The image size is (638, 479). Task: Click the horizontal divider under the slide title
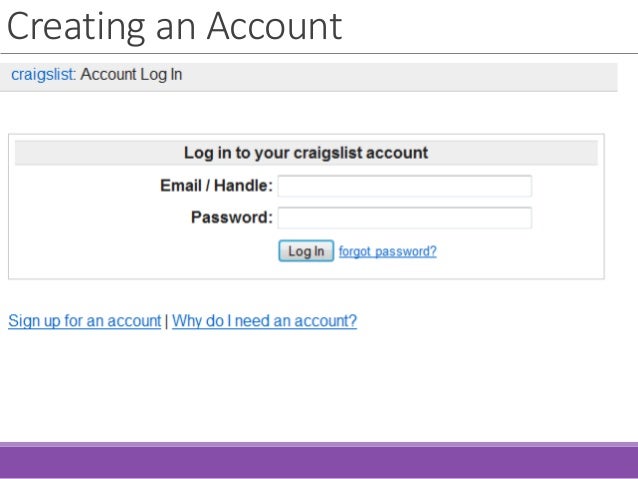coord(319,53)
